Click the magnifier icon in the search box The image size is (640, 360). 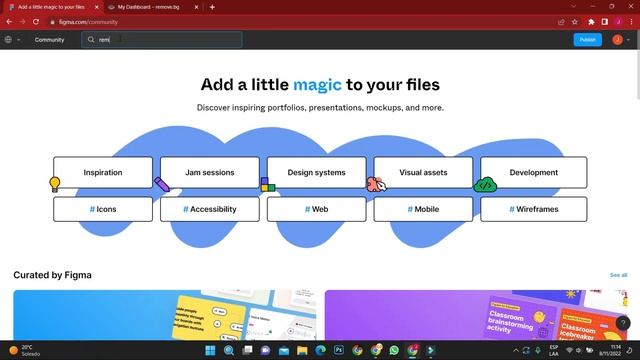(91, 40)
